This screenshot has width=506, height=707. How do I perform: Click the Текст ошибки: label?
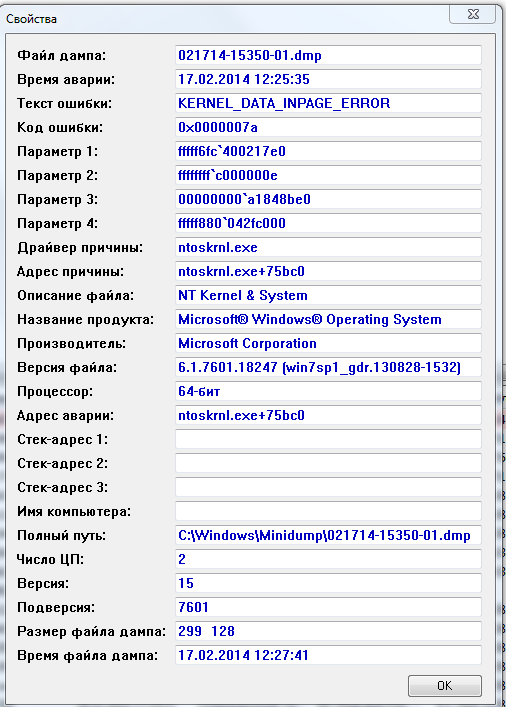[64, 104]
